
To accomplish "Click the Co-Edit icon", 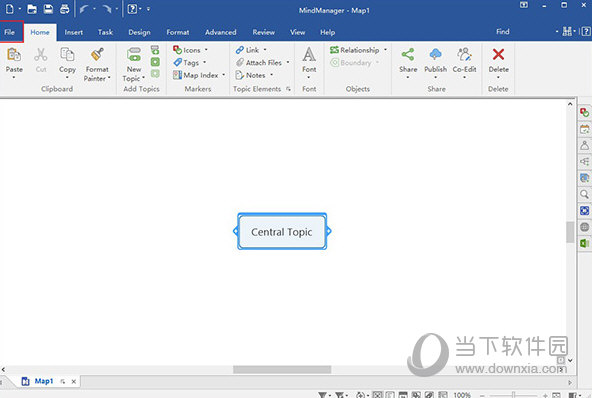I will [464, 55].
